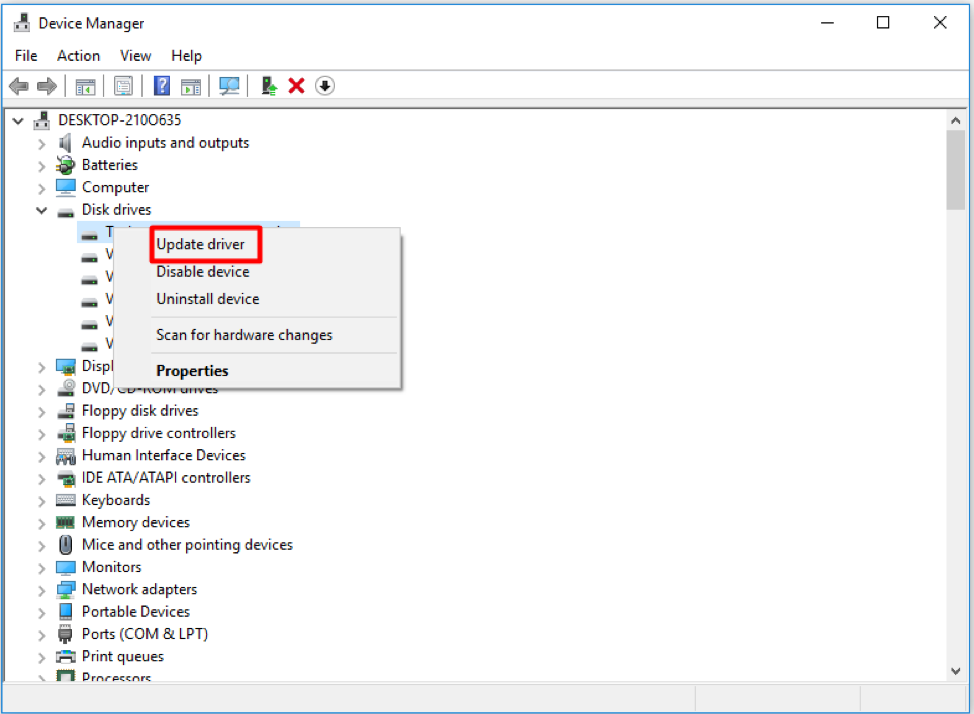
Task: Click the scrollbar up arrow
Action: pyautogui.click(x=955, y=121)
